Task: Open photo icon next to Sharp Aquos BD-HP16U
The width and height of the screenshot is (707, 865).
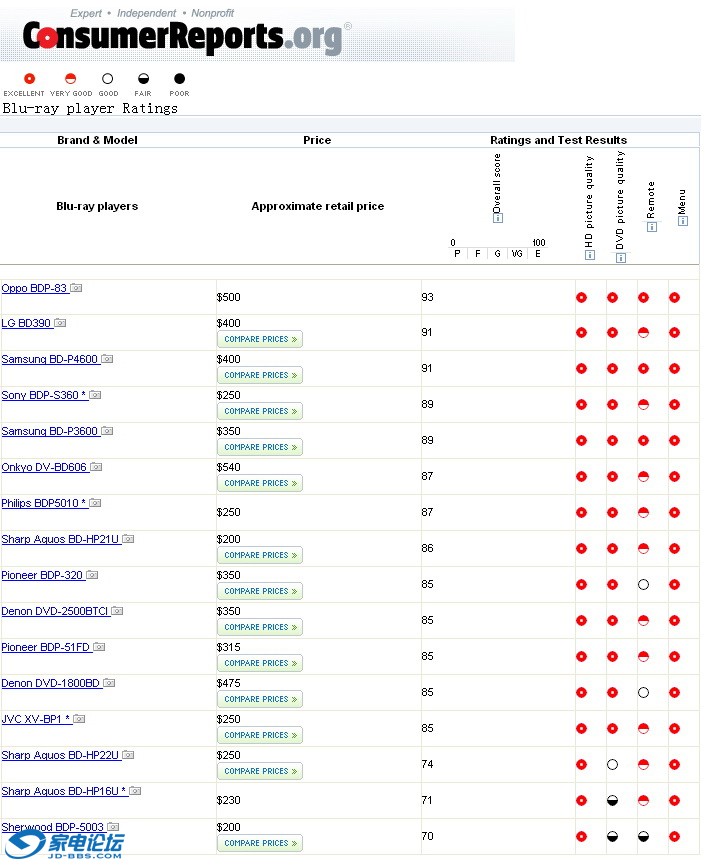Action: click(x=135, y=791)
